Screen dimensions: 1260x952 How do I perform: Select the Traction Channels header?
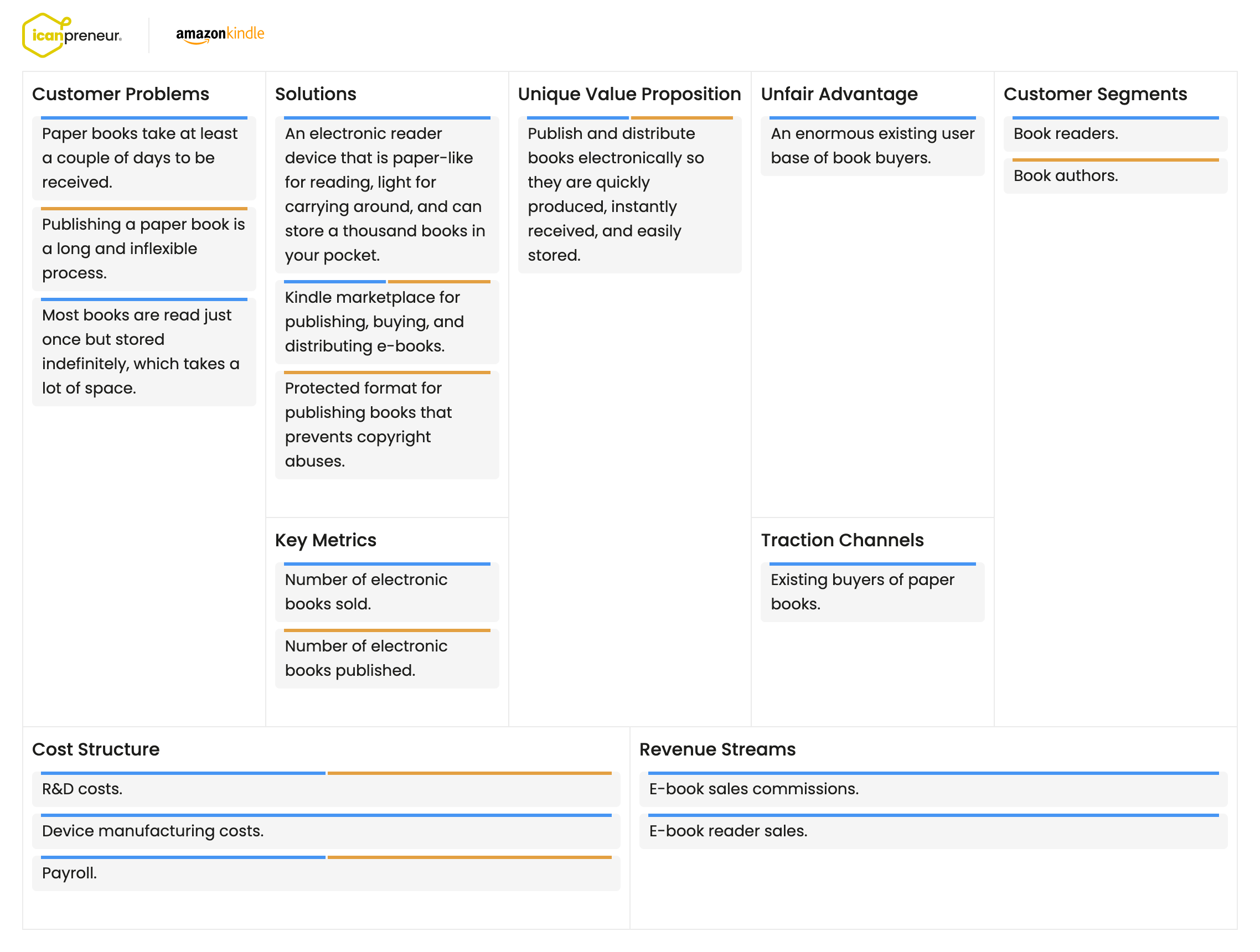tap(842, 540)
